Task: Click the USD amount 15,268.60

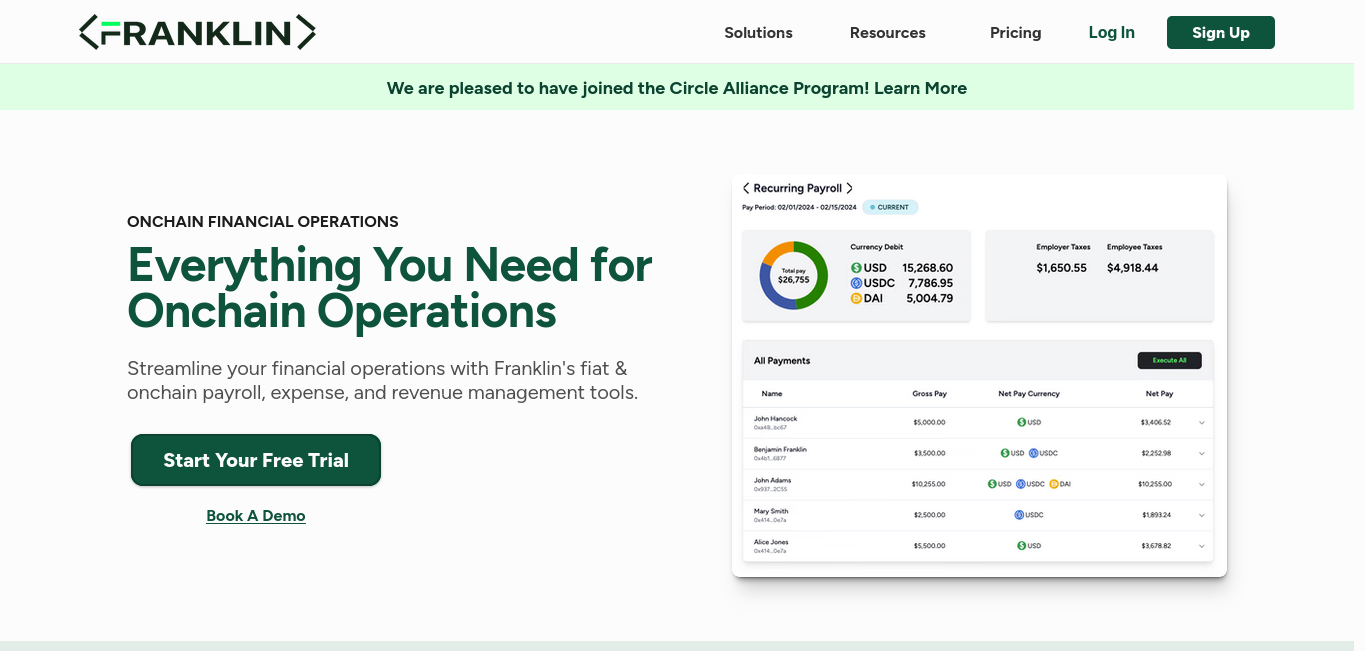Action: 928,268
